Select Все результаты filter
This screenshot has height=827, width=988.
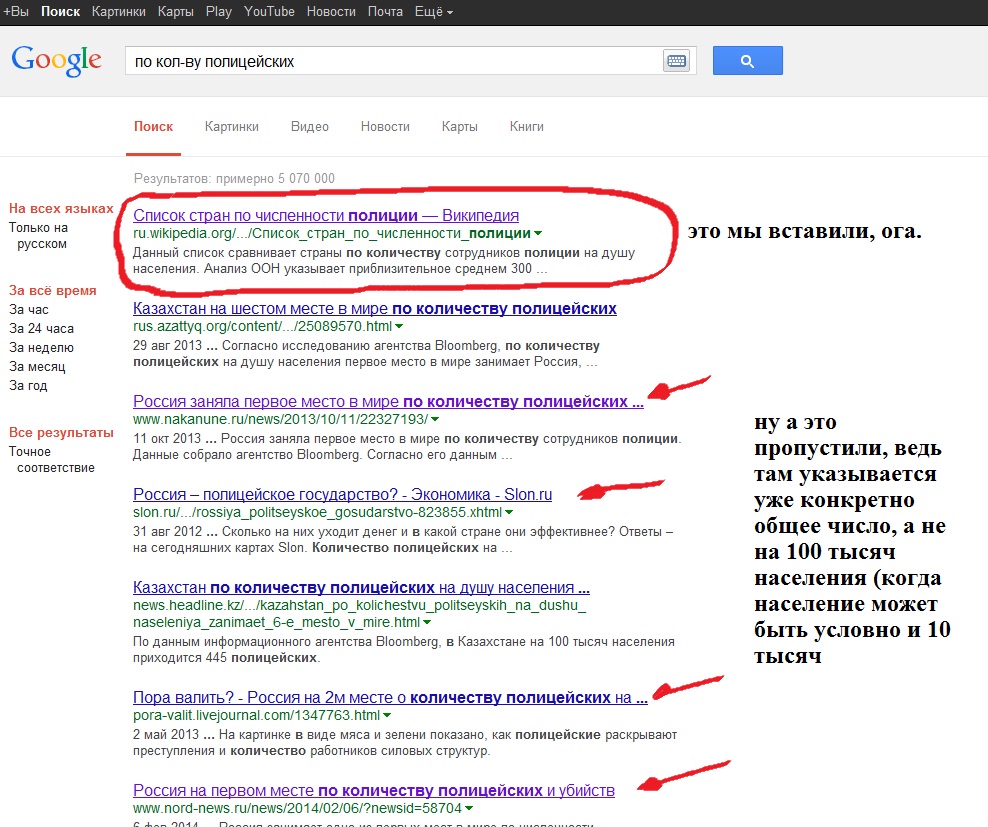(61, 432)
